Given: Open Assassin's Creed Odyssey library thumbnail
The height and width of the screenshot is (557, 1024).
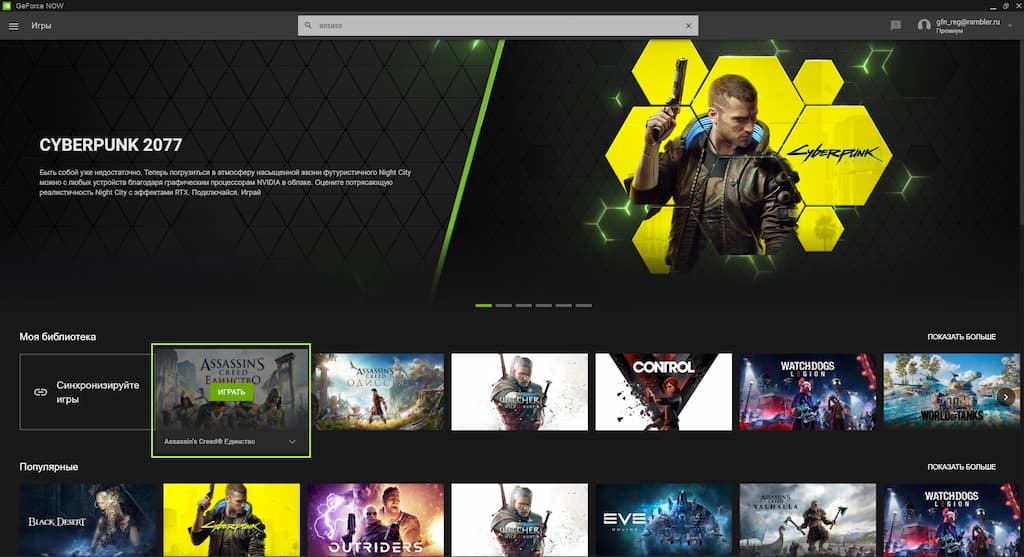Looking at the screenshot, I should tap(379, 392).
